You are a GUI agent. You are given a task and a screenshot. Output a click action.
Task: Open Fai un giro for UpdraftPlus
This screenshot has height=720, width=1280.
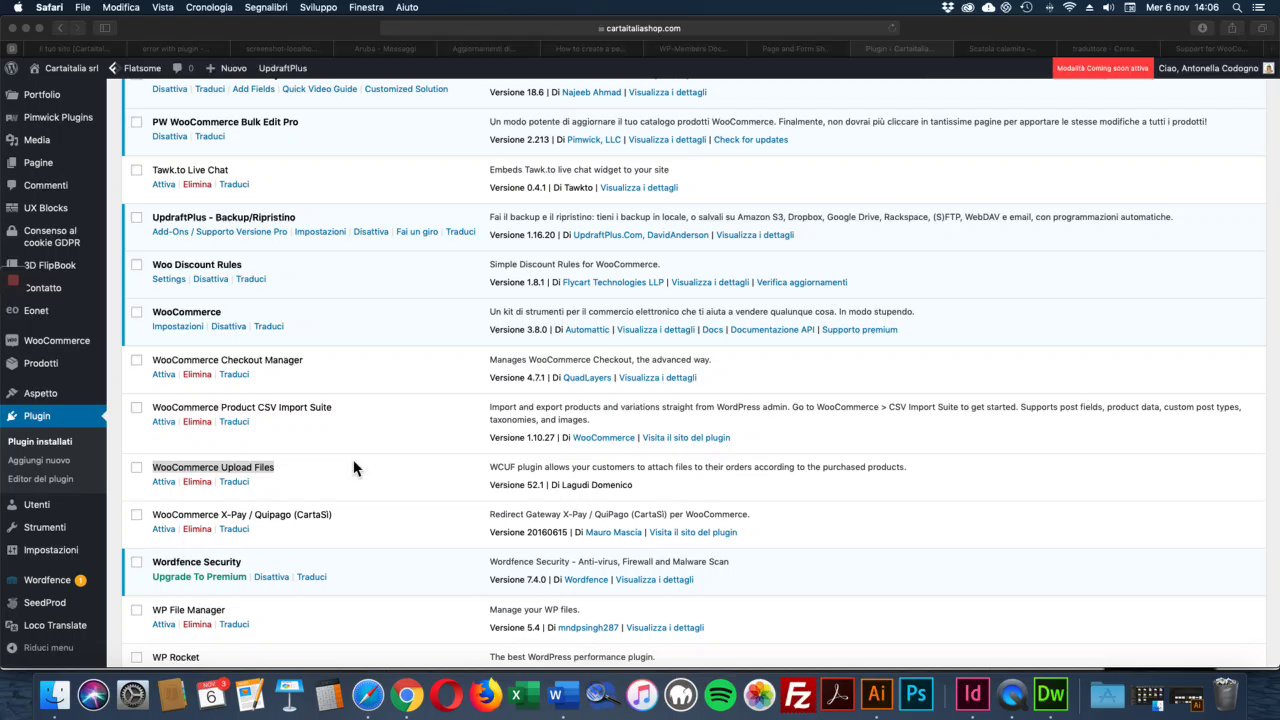click(417, 232)
